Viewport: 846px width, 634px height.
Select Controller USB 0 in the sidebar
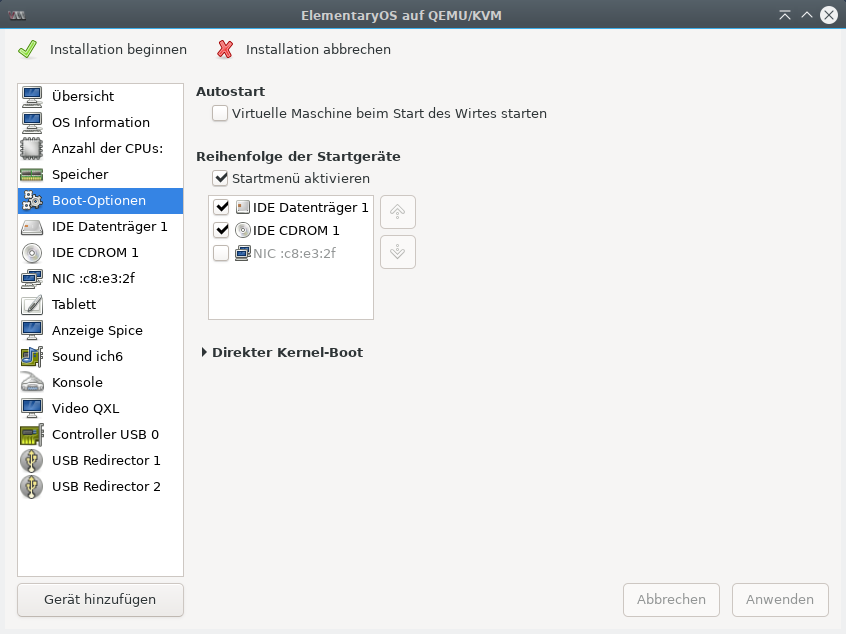[x=100, y=434]
